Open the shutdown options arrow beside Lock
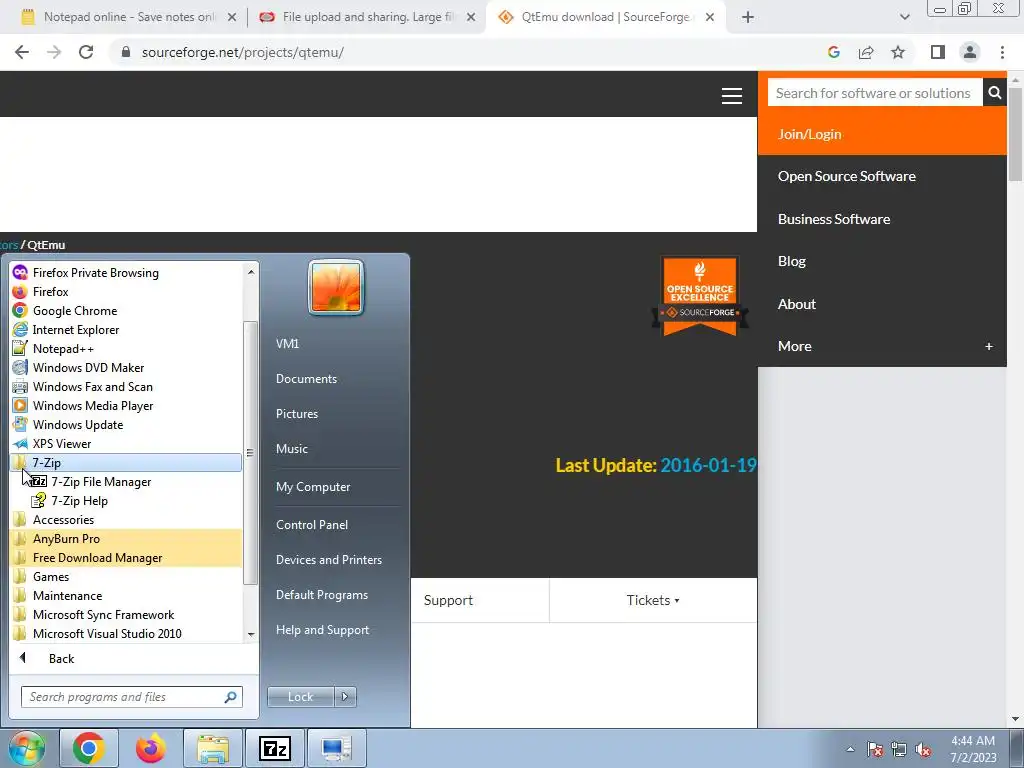 [x=345, y=697]
